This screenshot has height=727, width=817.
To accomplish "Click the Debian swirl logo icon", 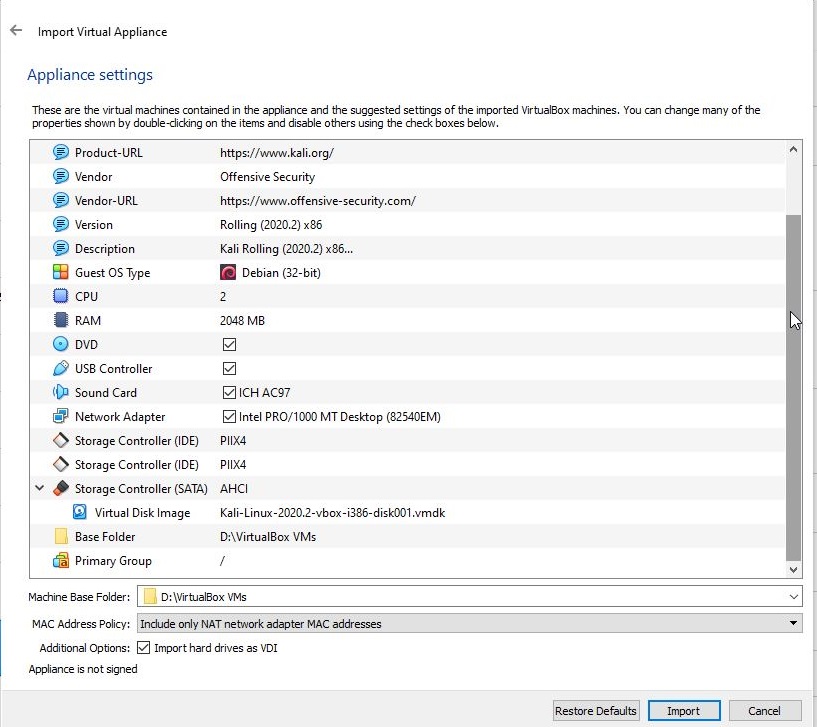I will pos(228,272).
